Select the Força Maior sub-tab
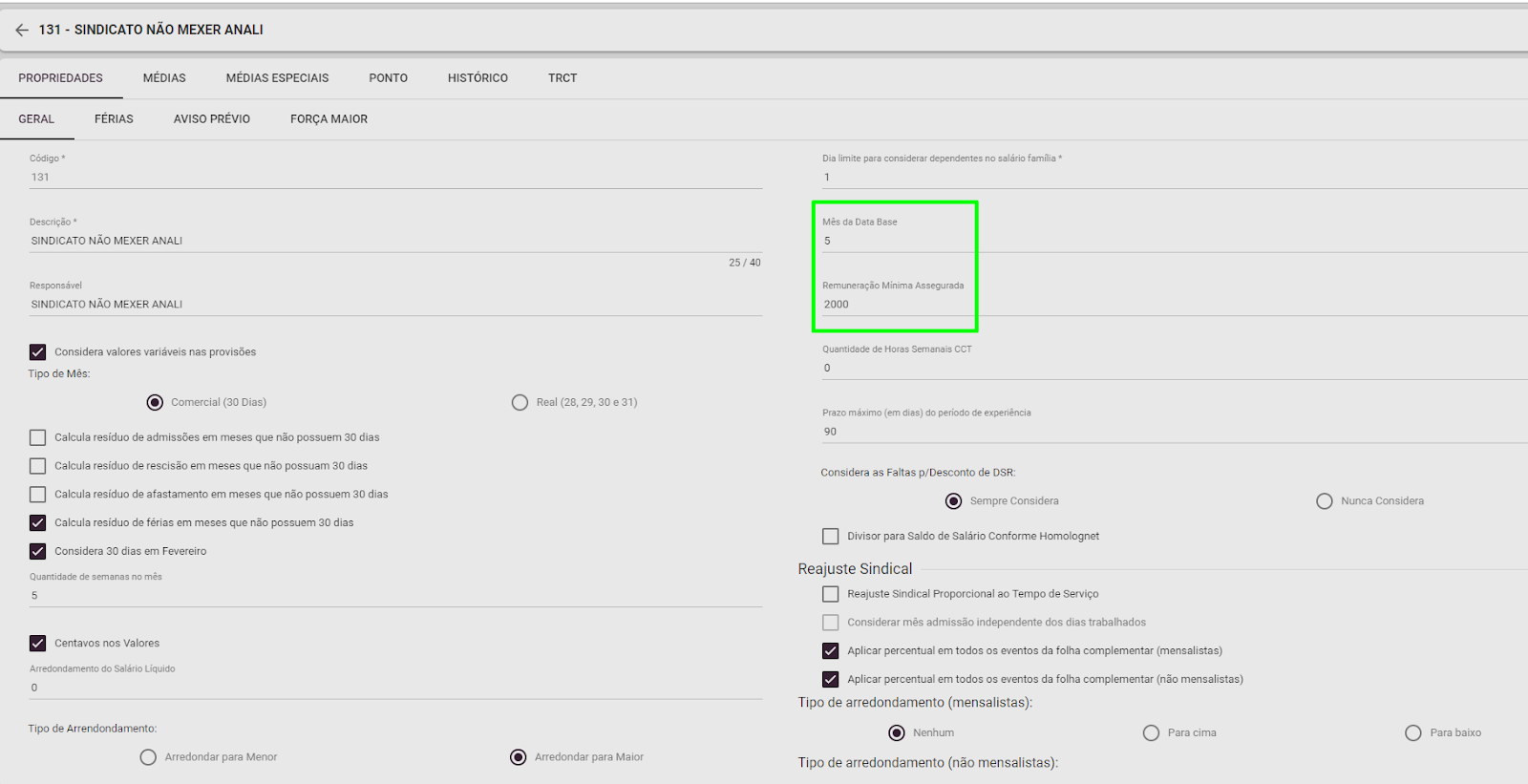 [329, 119]
